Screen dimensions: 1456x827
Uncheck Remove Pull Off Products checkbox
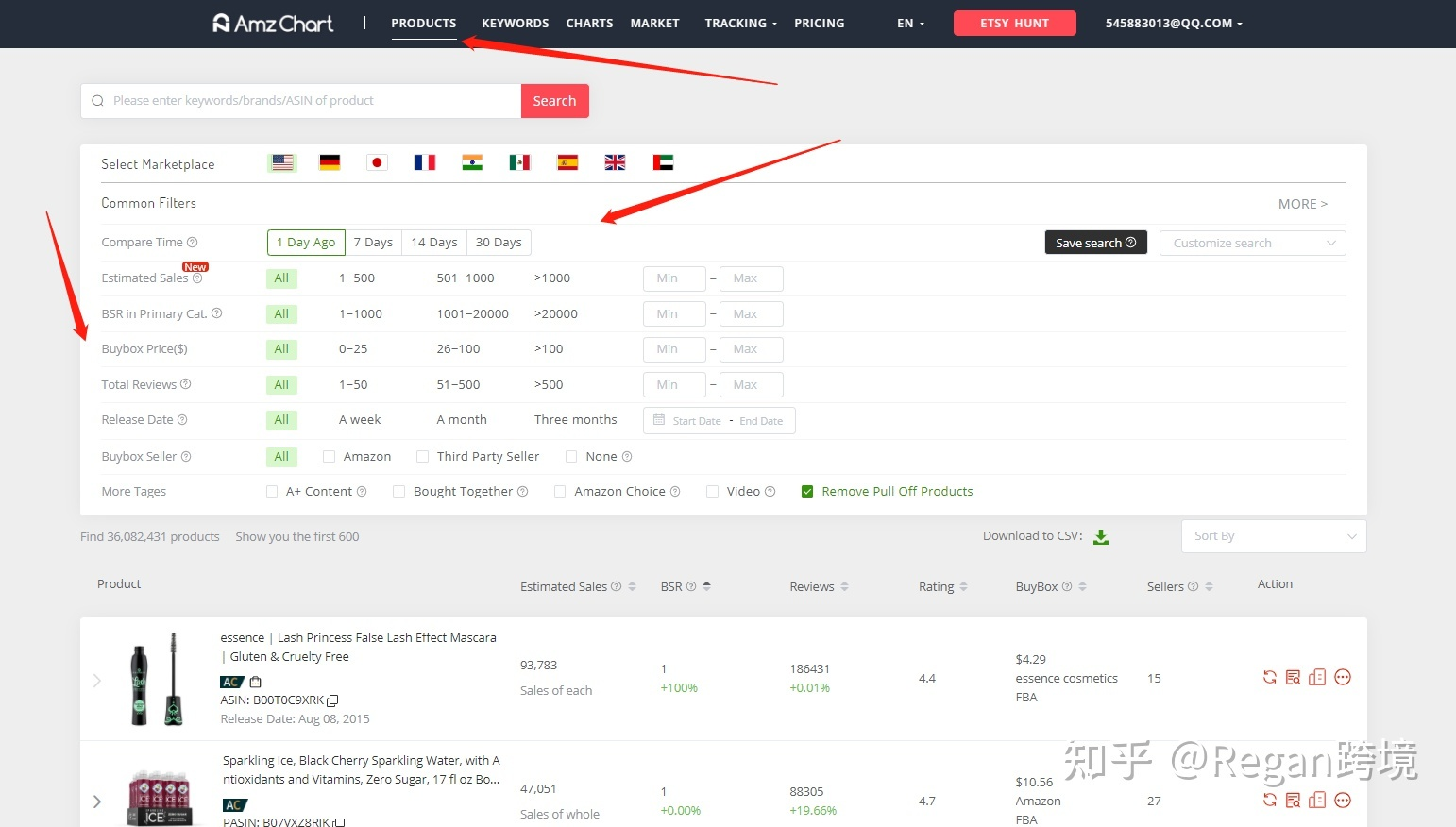point(807,491)
